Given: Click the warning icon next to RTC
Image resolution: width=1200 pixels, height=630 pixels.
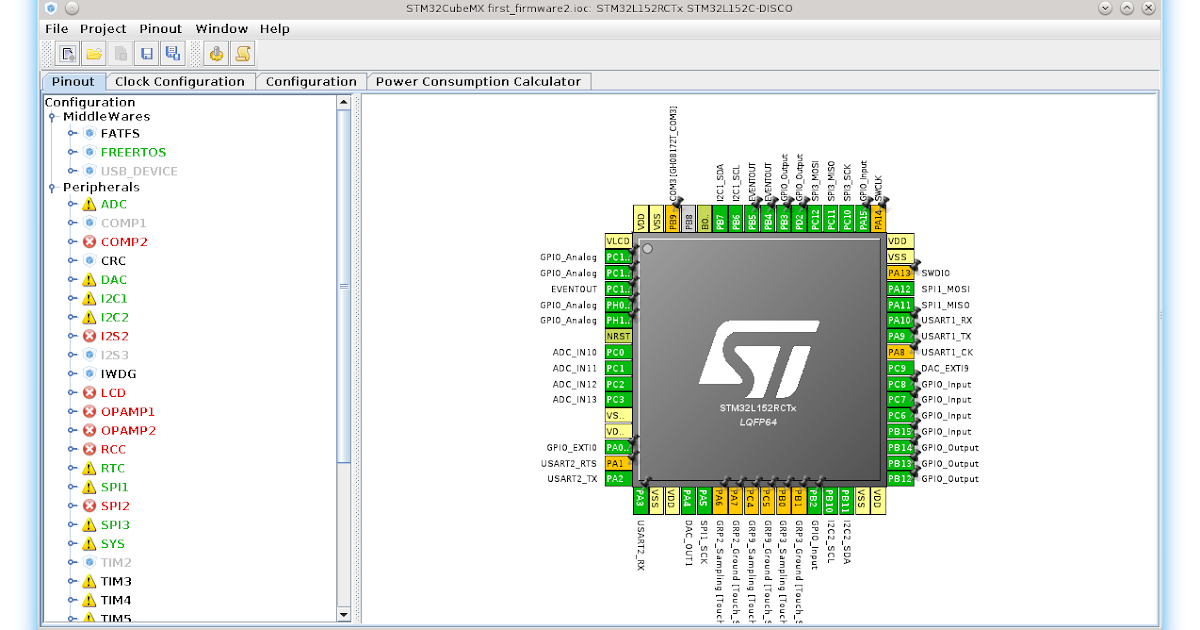Looking at the screenshot, I should [88, 467].
